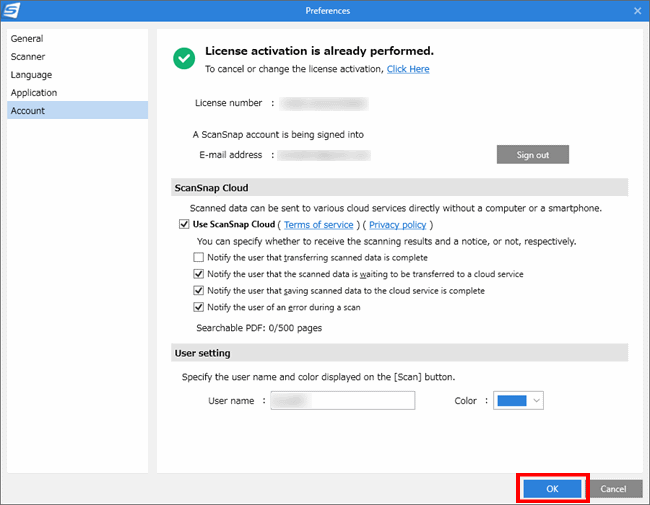Go to the Application section
The width and height of the screenshot is (650, 505).
(77, 92)
